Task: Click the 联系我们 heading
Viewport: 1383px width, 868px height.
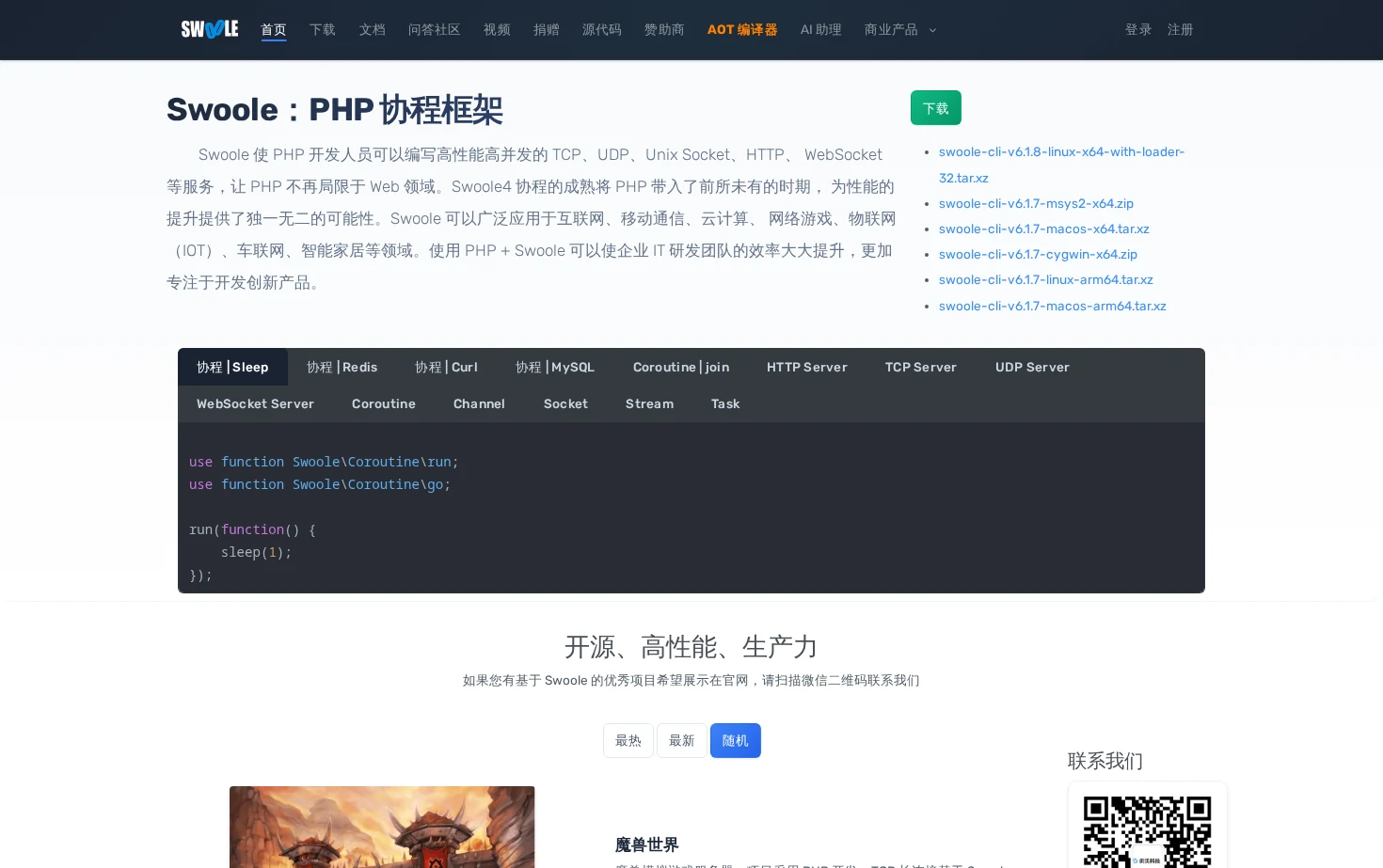Action: pos(1105,761)
